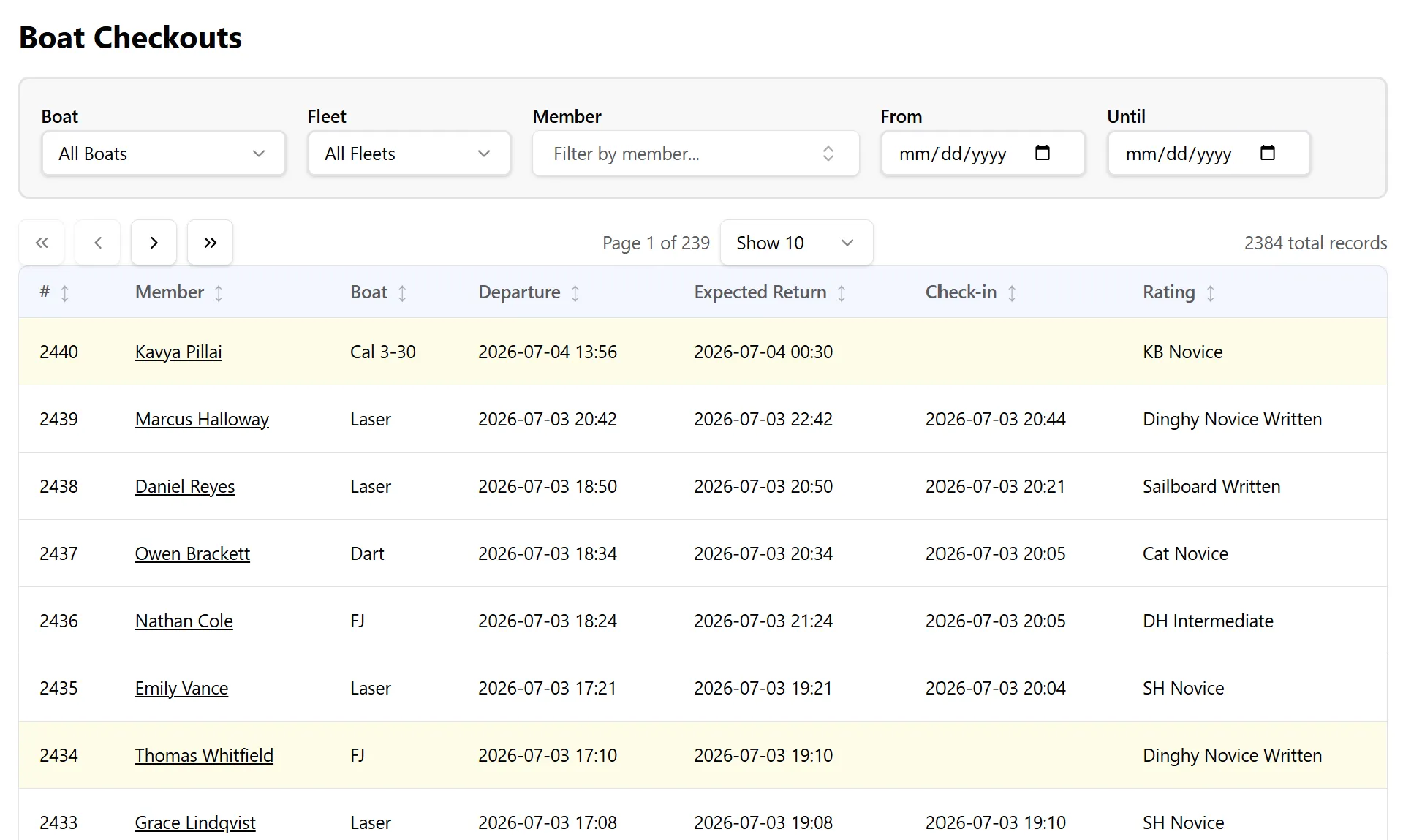Sort table by # column
Screen dimensions: 1403x840
tap(65, 293)
